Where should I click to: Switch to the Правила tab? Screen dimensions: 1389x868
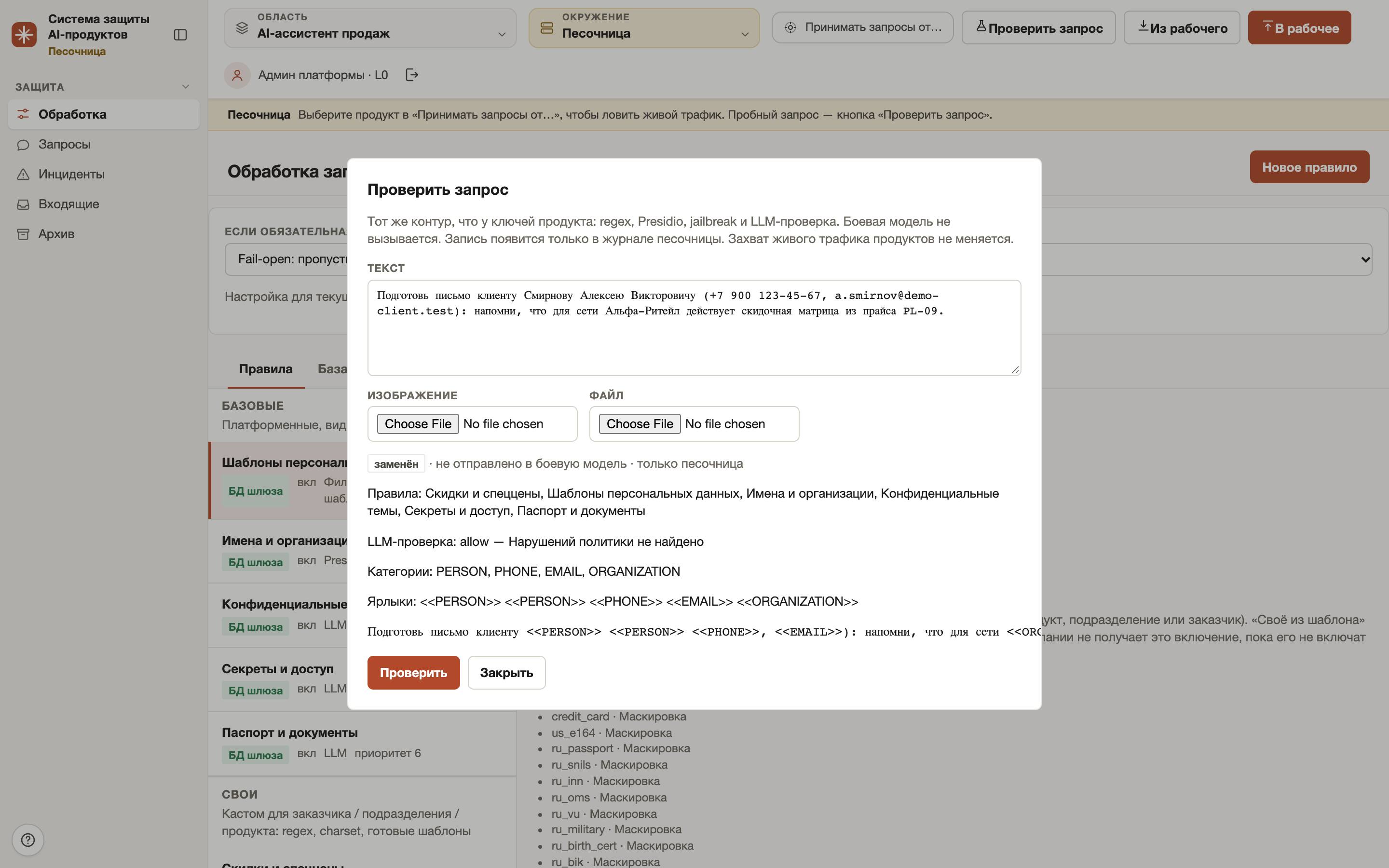[266, 369]
